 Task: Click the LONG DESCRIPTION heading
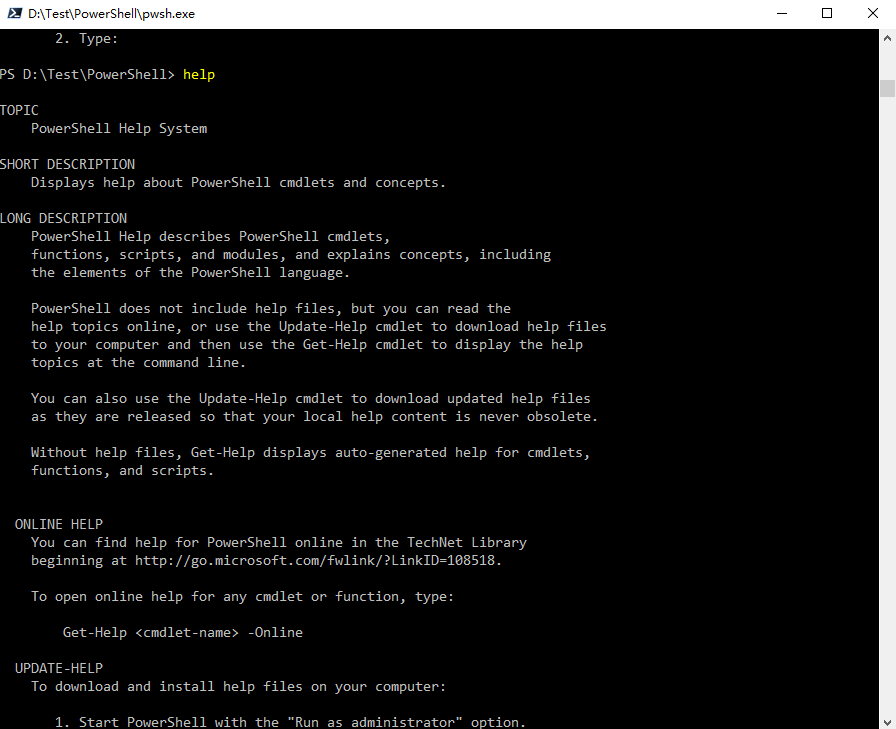tap(63, 217)
